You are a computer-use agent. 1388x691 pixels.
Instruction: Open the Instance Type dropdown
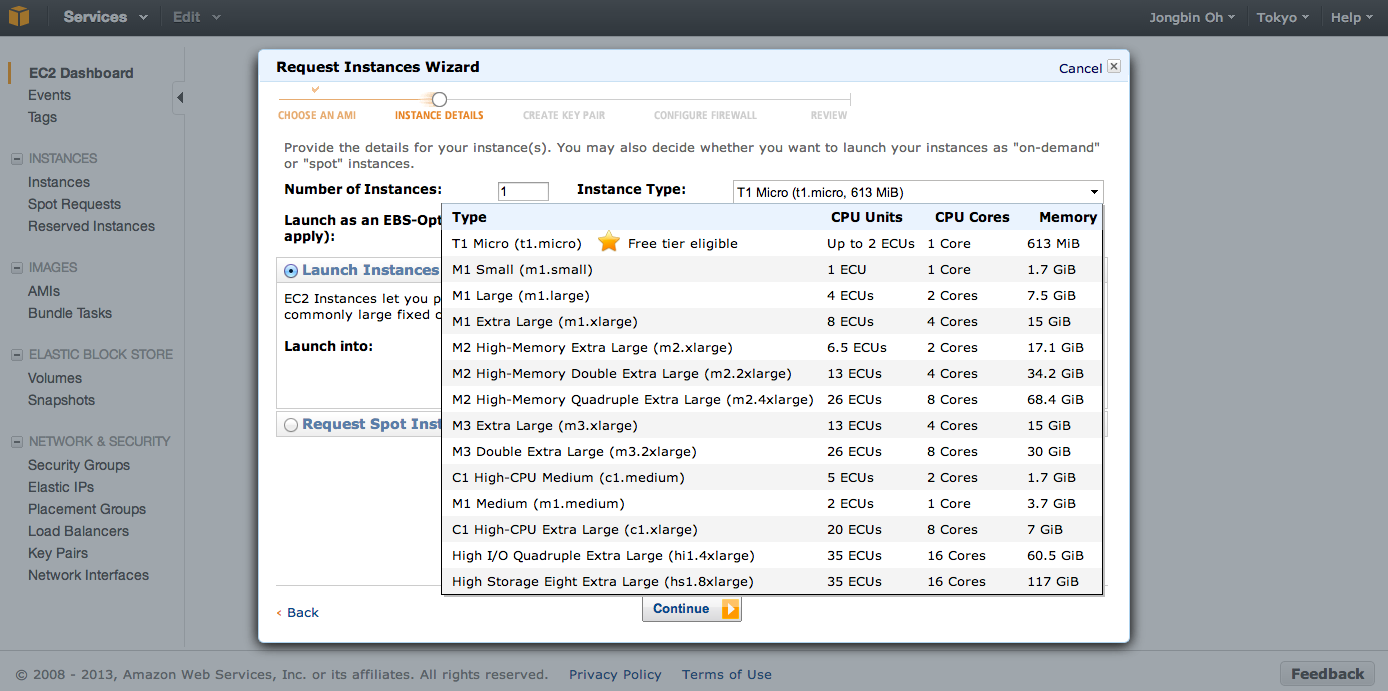[x=918, y=192]
